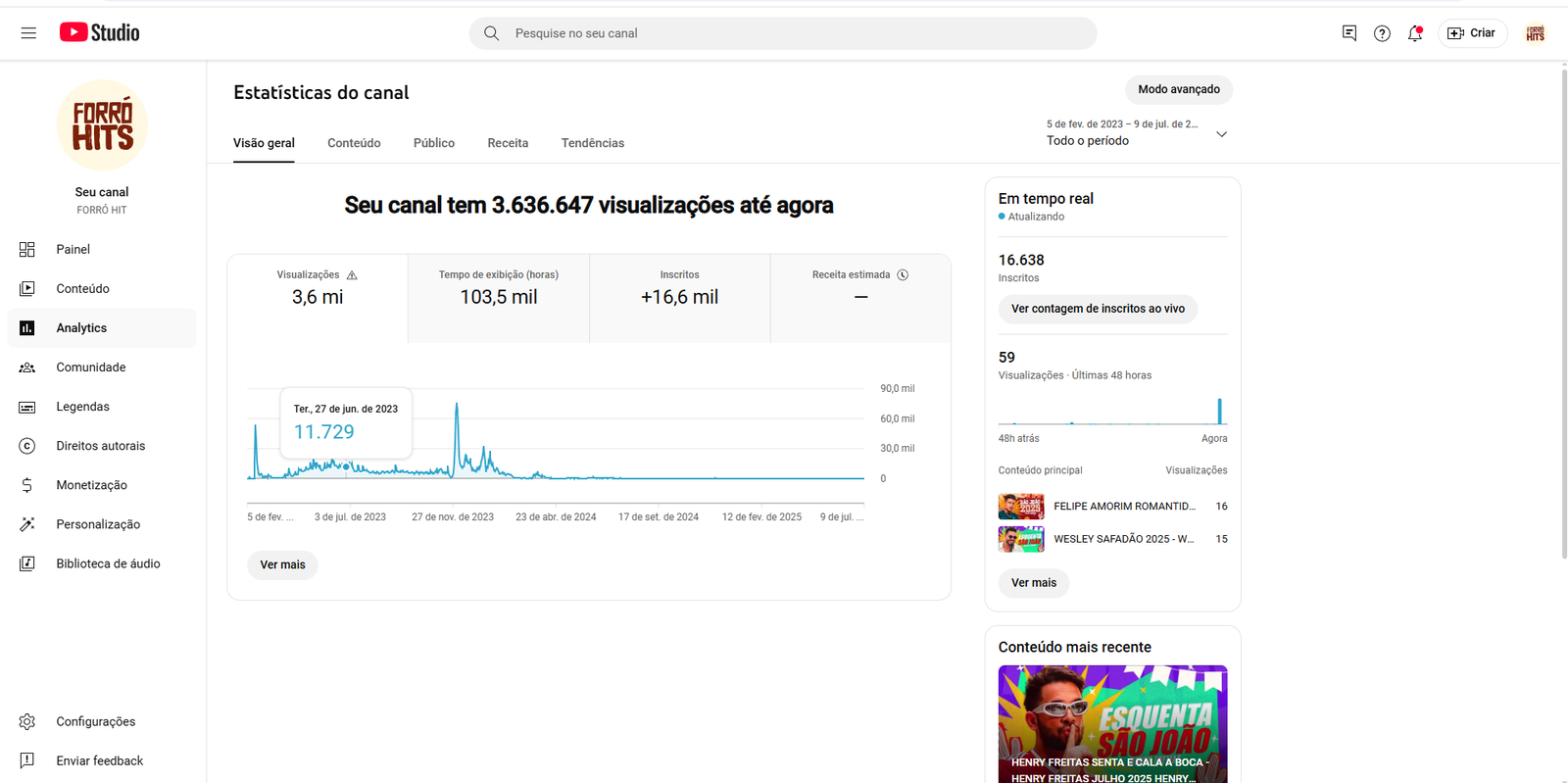
Task: Click the real-time 48 hour bar chart
Action: pyautogui.click(x=1112, y=410)
